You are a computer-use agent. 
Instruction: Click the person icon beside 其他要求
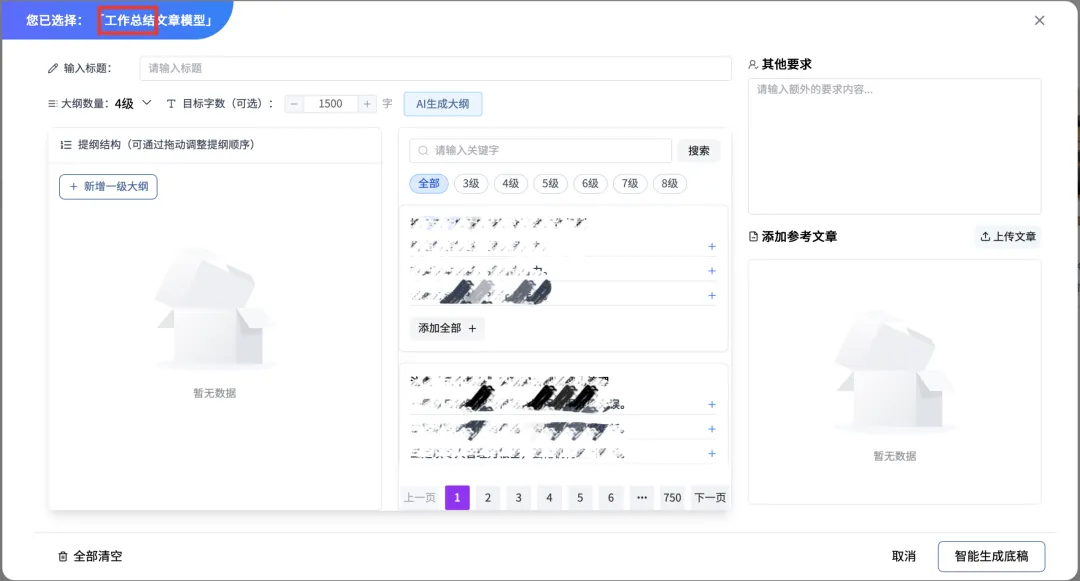coord(754,65)
